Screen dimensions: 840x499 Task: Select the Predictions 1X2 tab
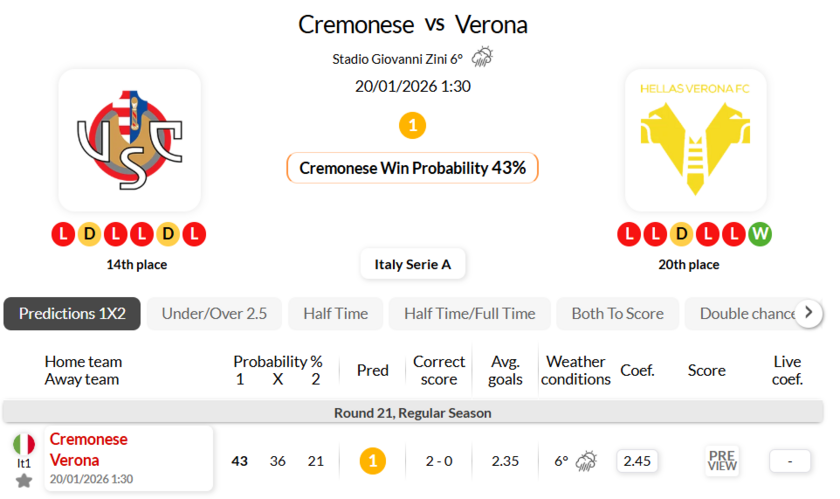click(x=72, y=314)
